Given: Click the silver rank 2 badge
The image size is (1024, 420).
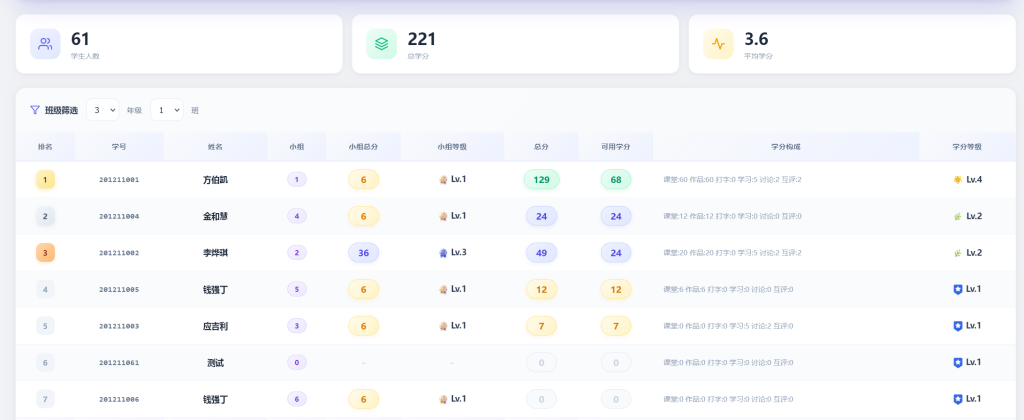Looking at the screenshot, I should (x=45, y=216).
